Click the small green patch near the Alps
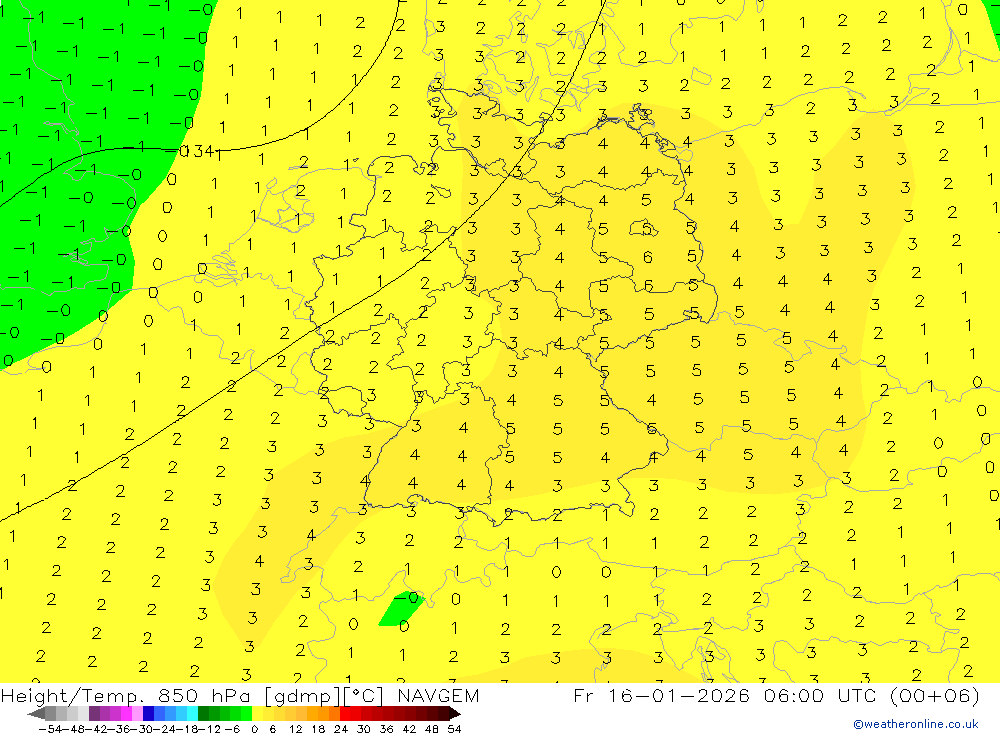This screenshot has width=1000, height=733. tap(402, 609)
